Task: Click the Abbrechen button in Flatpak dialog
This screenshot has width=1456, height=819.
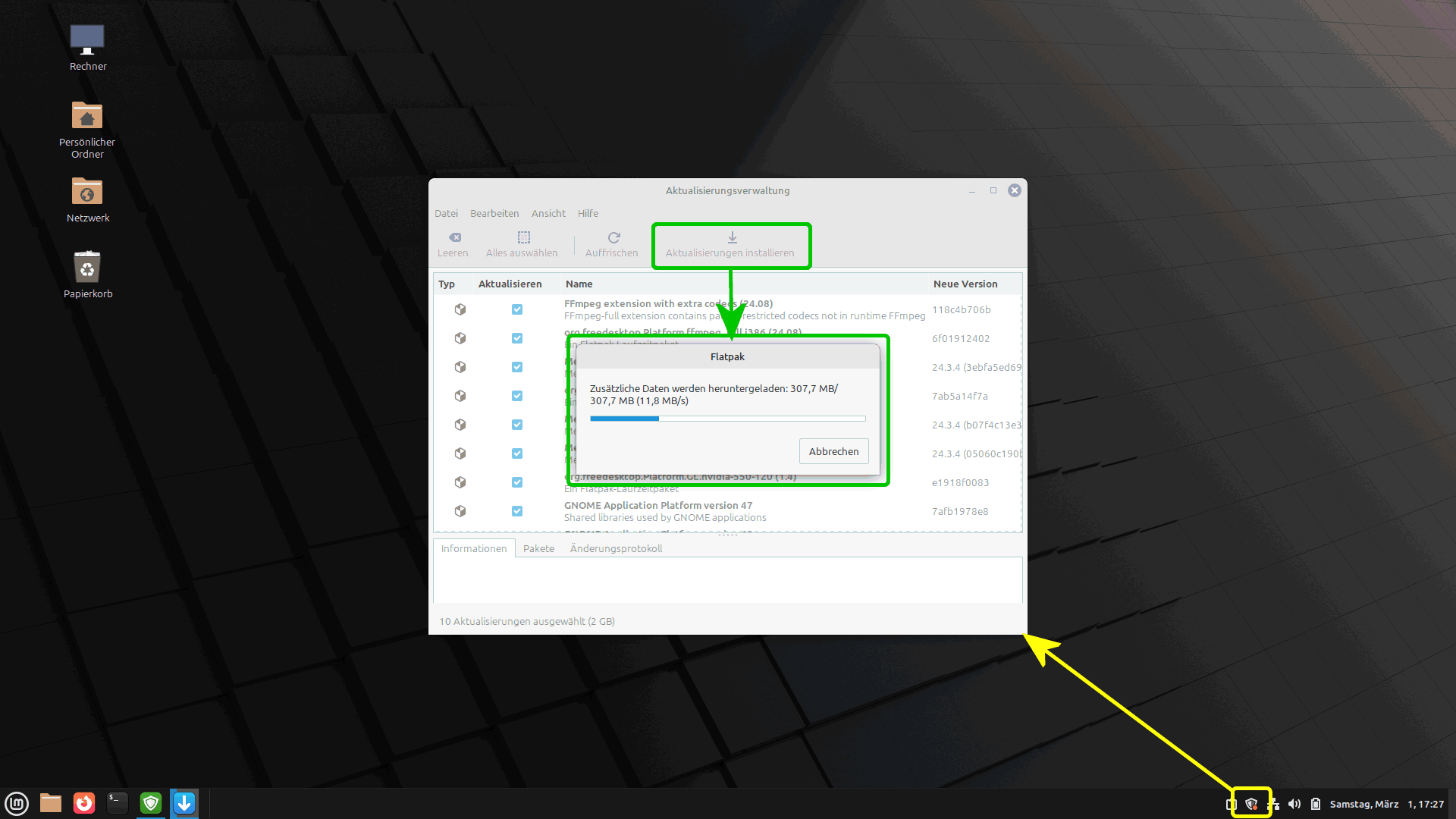Action: [833, 451]
